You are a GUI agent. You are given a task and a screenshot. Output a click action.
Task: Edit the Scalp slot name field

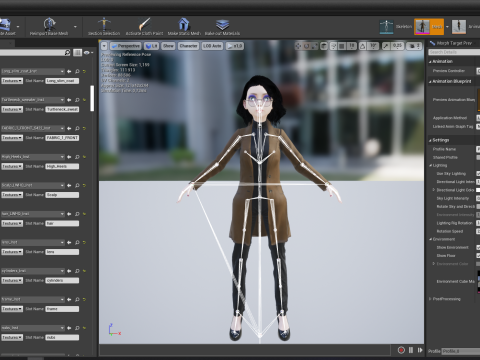click(x=62, y=195)
